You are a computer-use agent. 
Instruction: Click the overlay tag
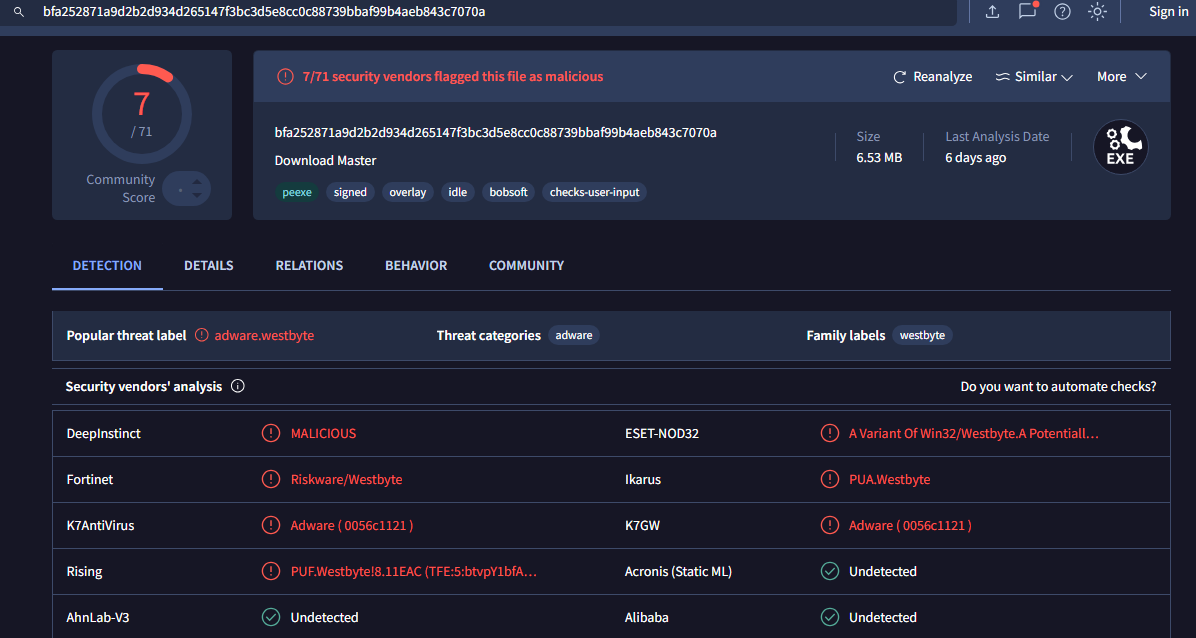[x=407, y=192]
